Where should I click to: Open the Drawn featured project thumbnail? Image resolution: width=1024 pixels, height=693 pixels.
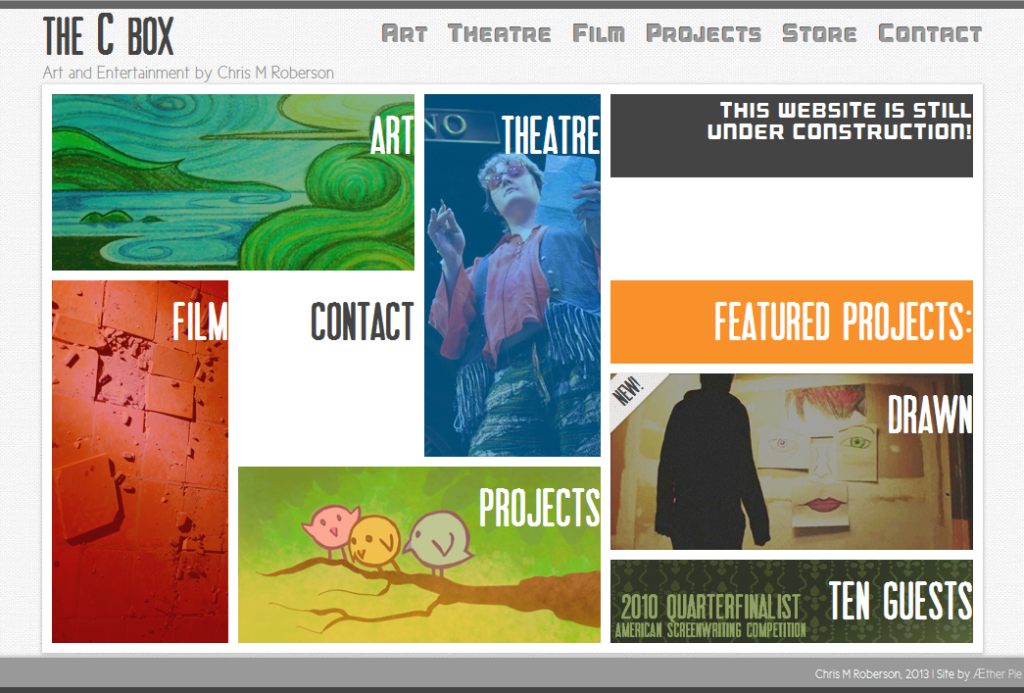[792, 461]
